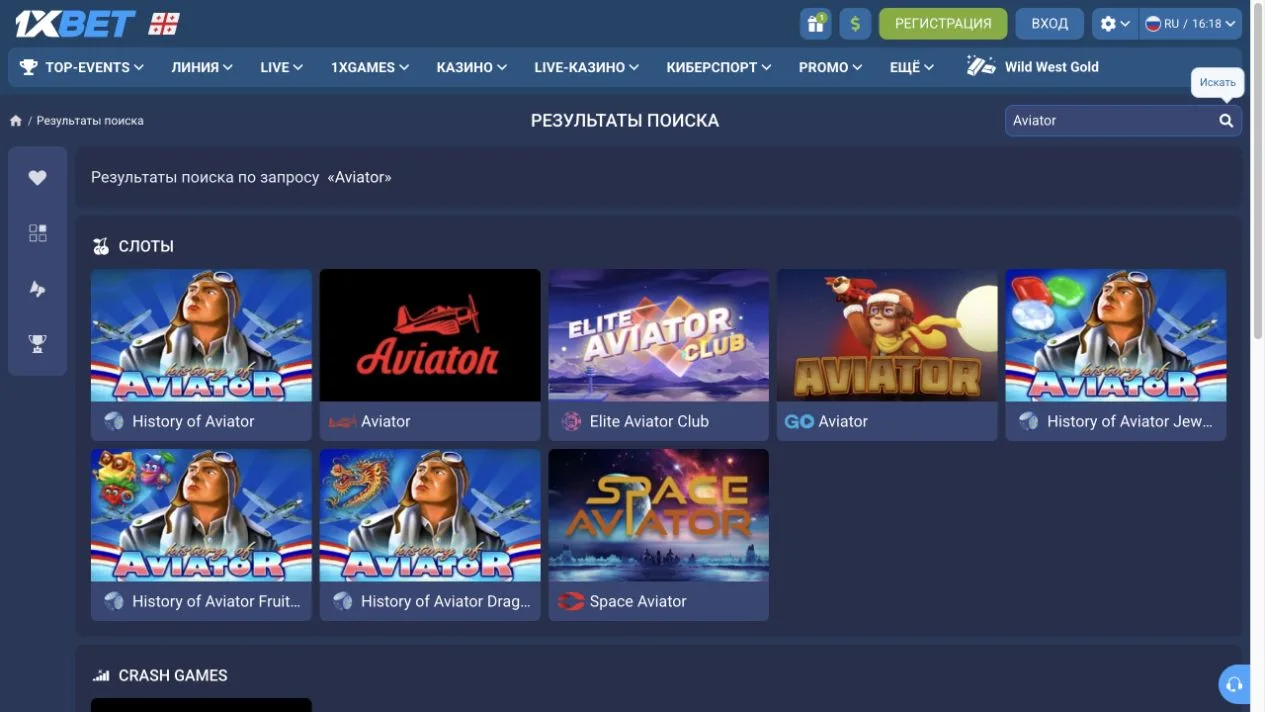Expand the LIVE menu
Viewport: 1265px width, 712px height.
281,67
